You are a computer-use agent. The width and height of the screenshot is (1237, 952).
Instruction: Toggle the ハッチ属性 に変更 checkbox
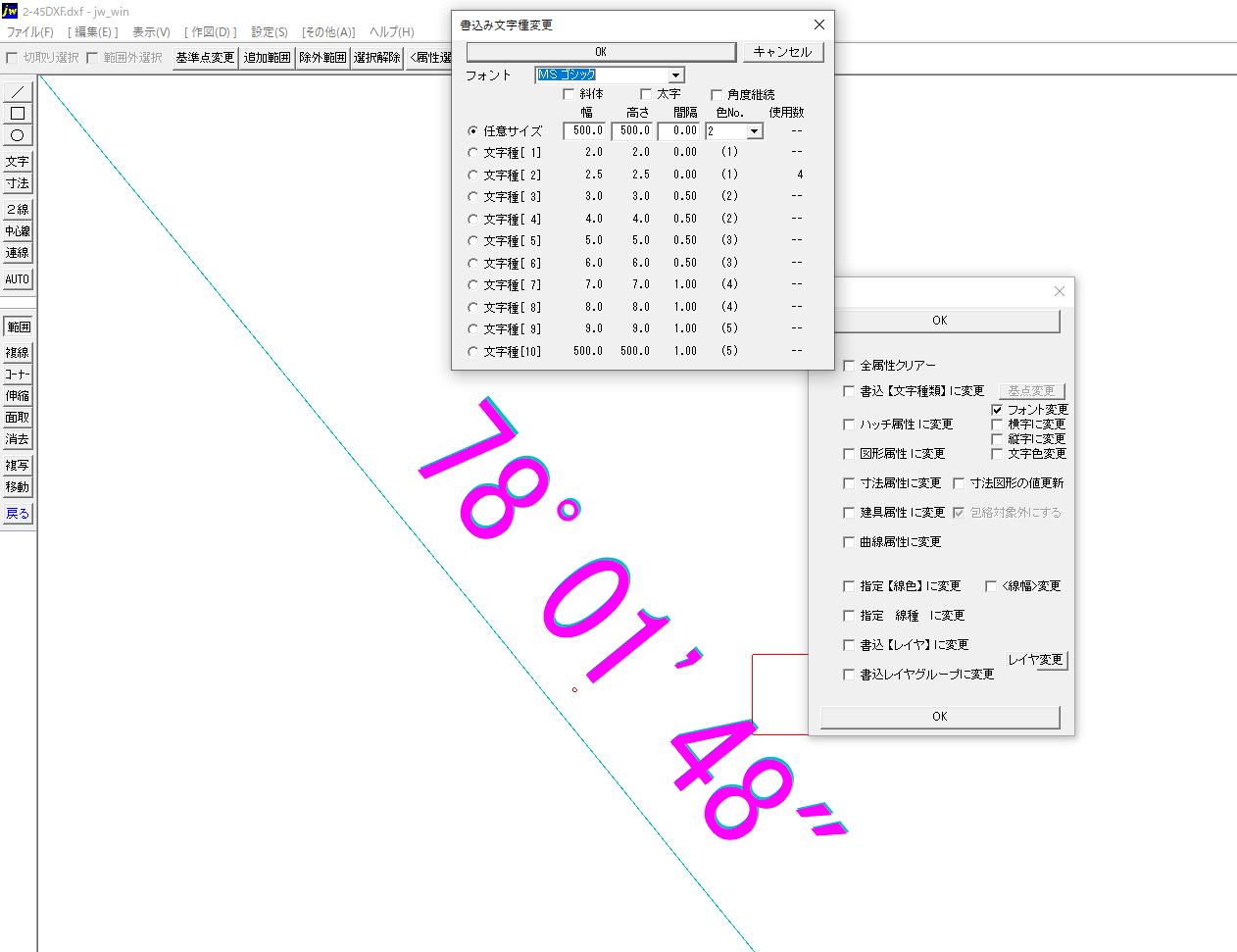pos(849,425)
